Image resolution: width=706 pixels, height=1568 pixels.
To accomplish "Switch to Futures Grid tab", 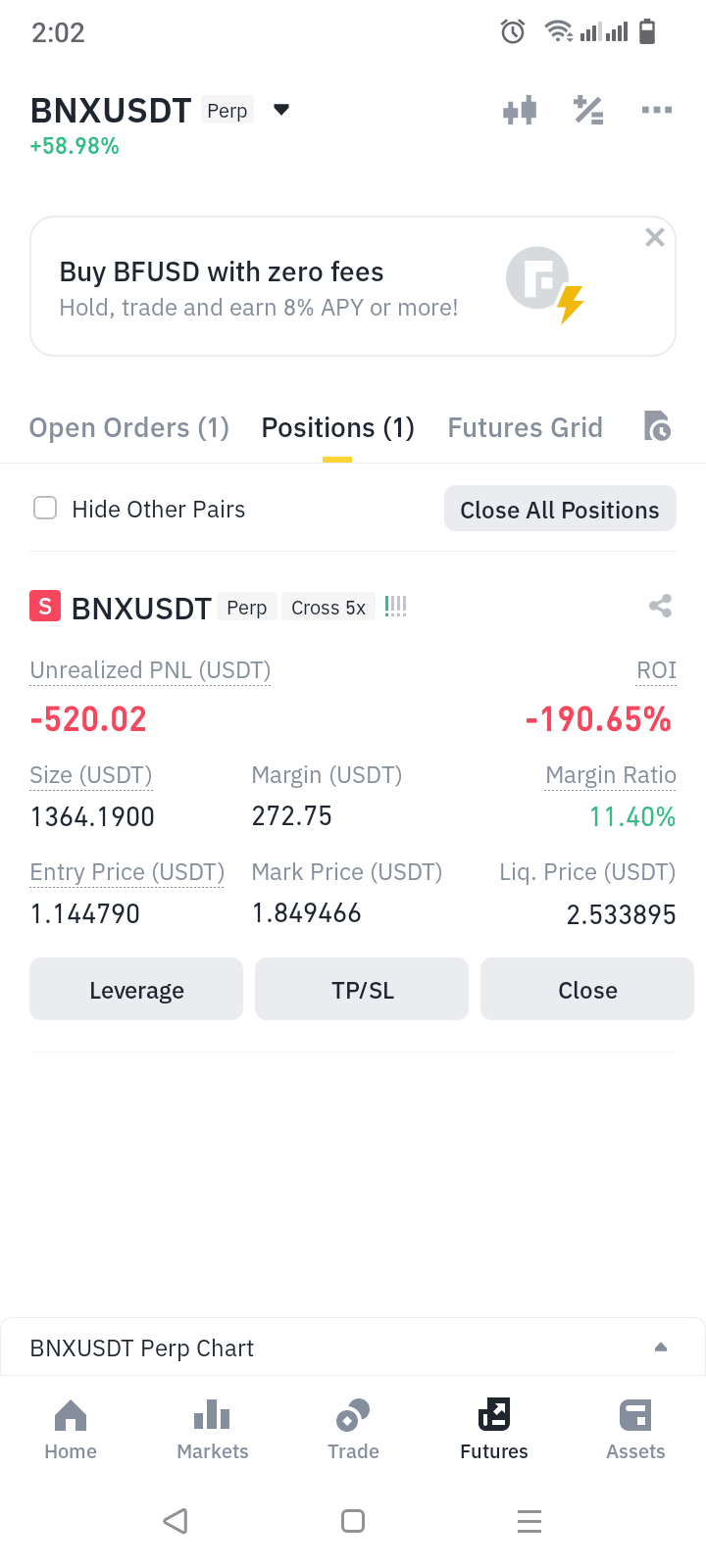I will [x=525, y=427].
